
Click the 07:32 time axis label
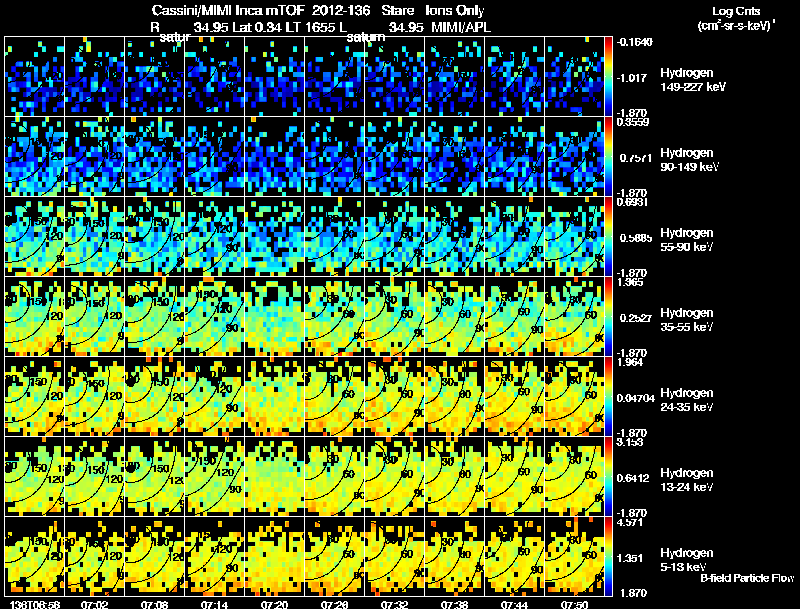tap(394, 604)
